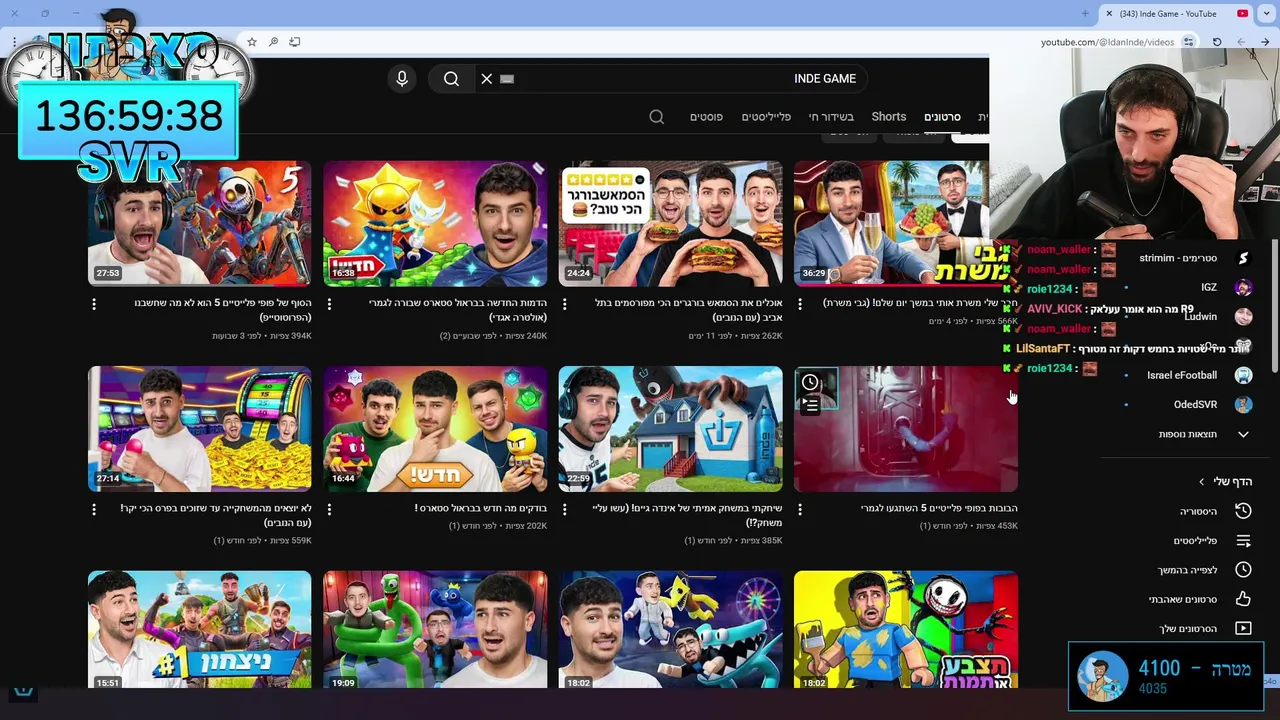Open video title הבובות בפופי פלייטיים 5 השתגעו לגמרי

pos(939,509)
